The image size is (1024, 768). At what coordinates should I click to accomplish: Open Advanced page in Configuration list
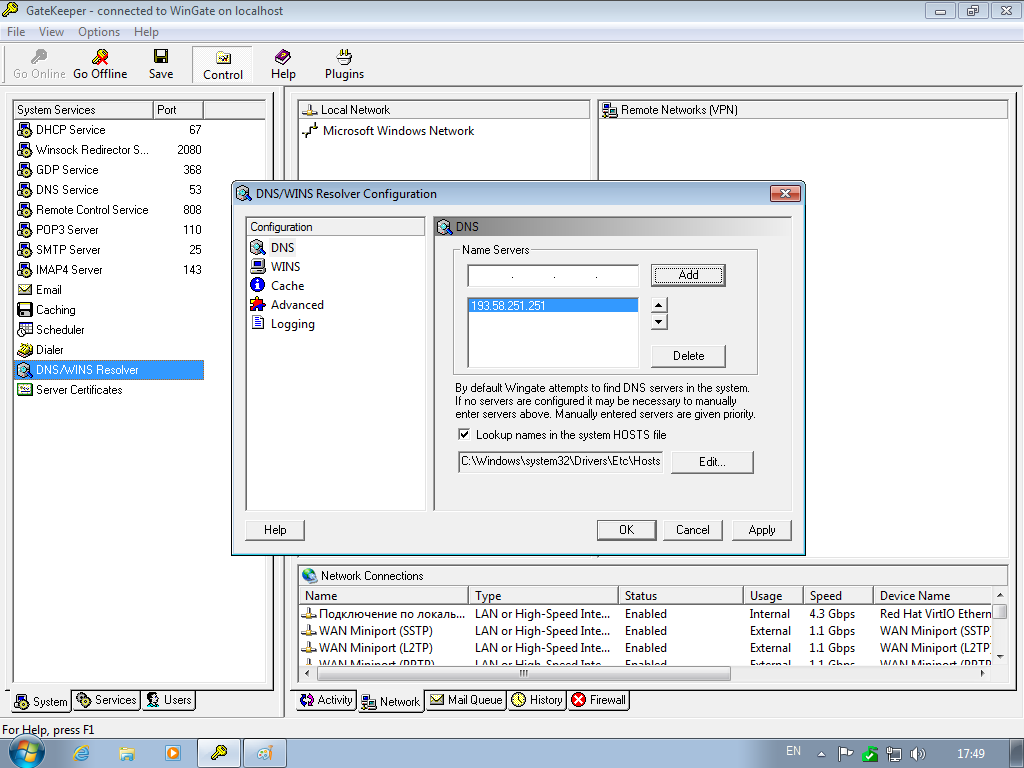(x=287, y=304)
